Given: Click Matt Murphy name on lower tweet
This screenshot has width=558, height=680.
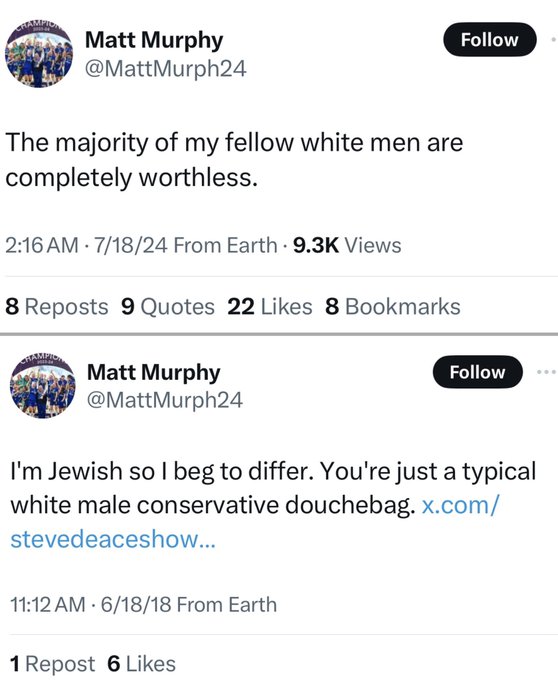Looking at the screenshot, I should coord(154,373).
